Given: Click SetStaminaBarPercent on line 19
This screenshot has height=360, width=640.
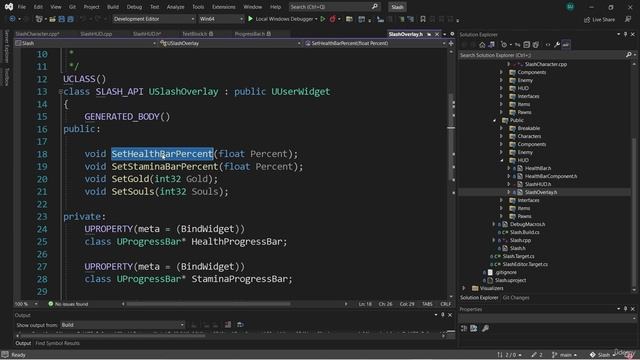Looking at the screenshot, I should point(165,167).
